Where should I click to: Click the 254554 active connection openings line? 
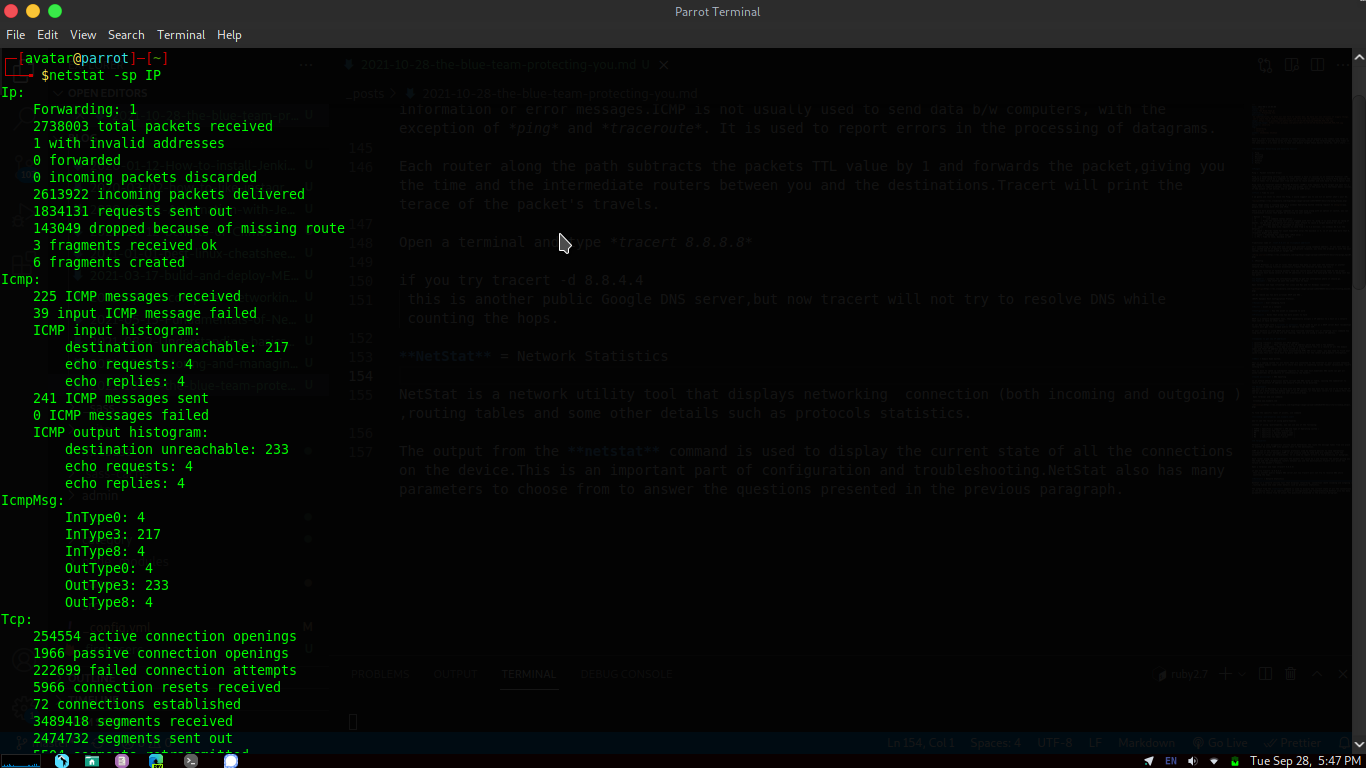coord(165,636)
